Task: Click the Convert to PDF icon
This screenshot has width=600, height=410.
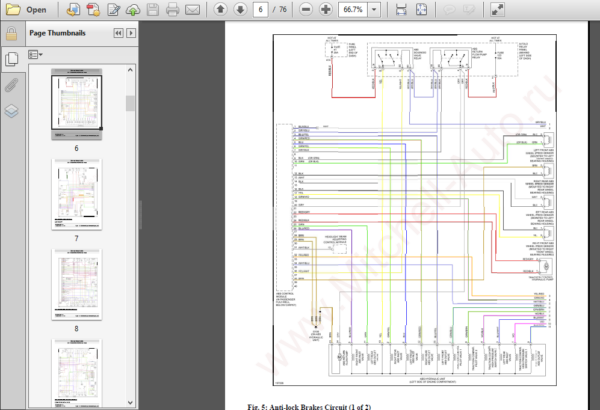Action: [x=93, y=9]
